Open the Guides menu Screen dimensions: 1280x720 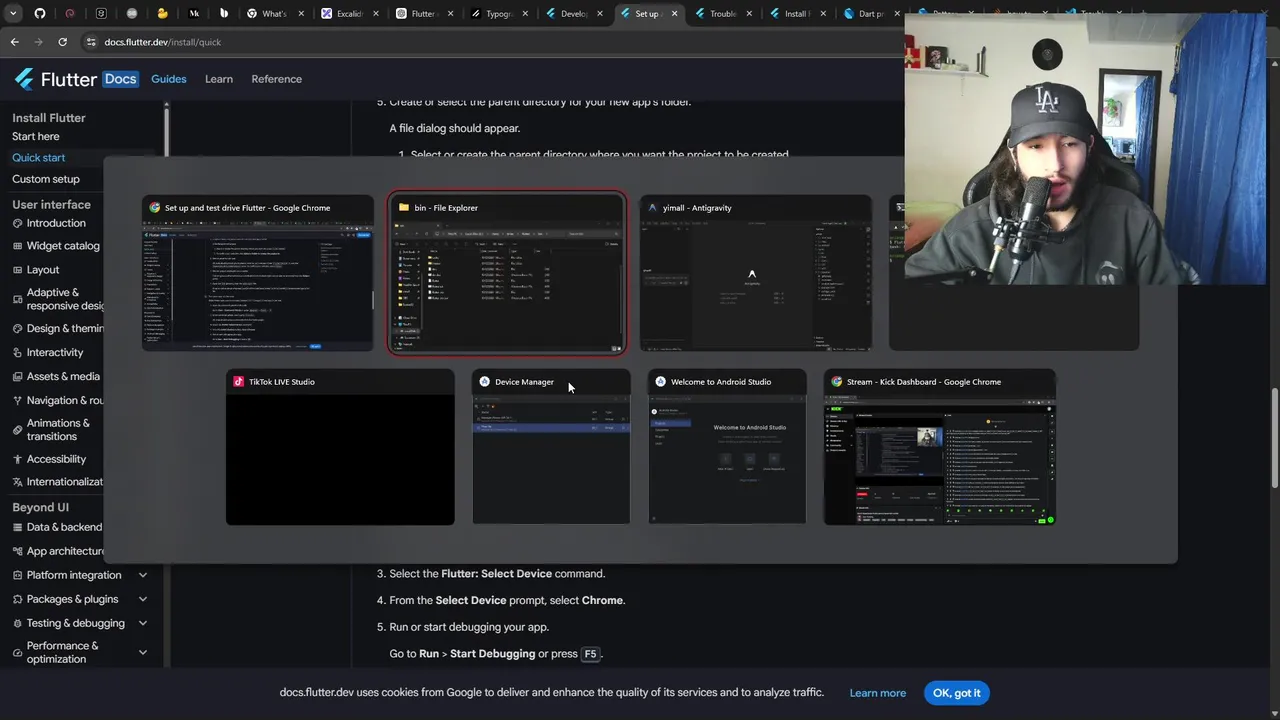(x=169, y=79)
